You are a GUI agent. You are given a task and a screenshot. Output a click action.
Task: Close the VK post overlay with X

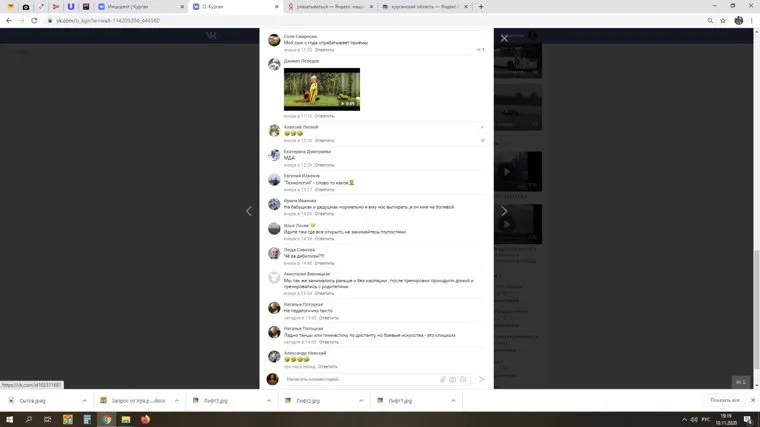pyautogui.click(x=504, y=38)
